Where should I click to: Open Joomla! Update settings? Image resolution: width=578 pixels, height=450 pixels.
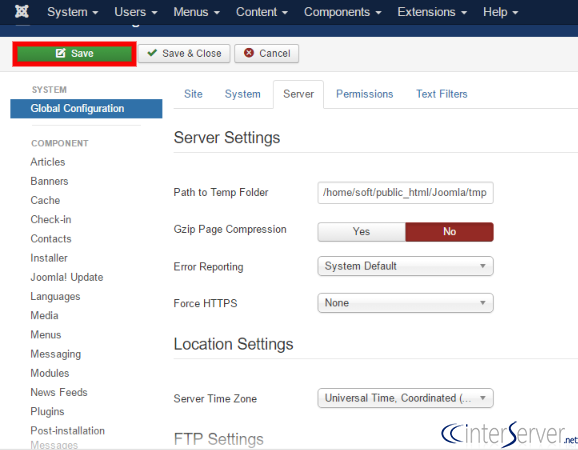67,277
